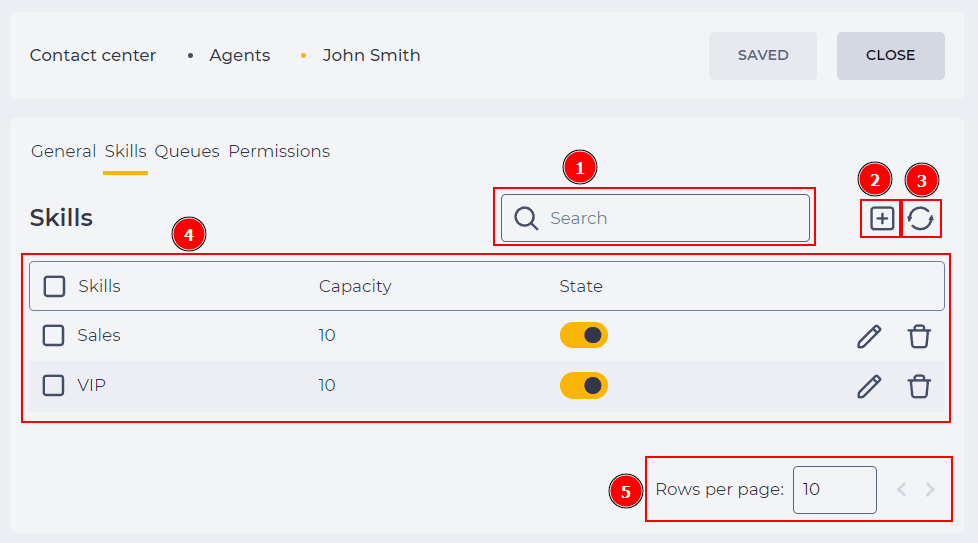Open the Permissions tab

click(279, 151)
